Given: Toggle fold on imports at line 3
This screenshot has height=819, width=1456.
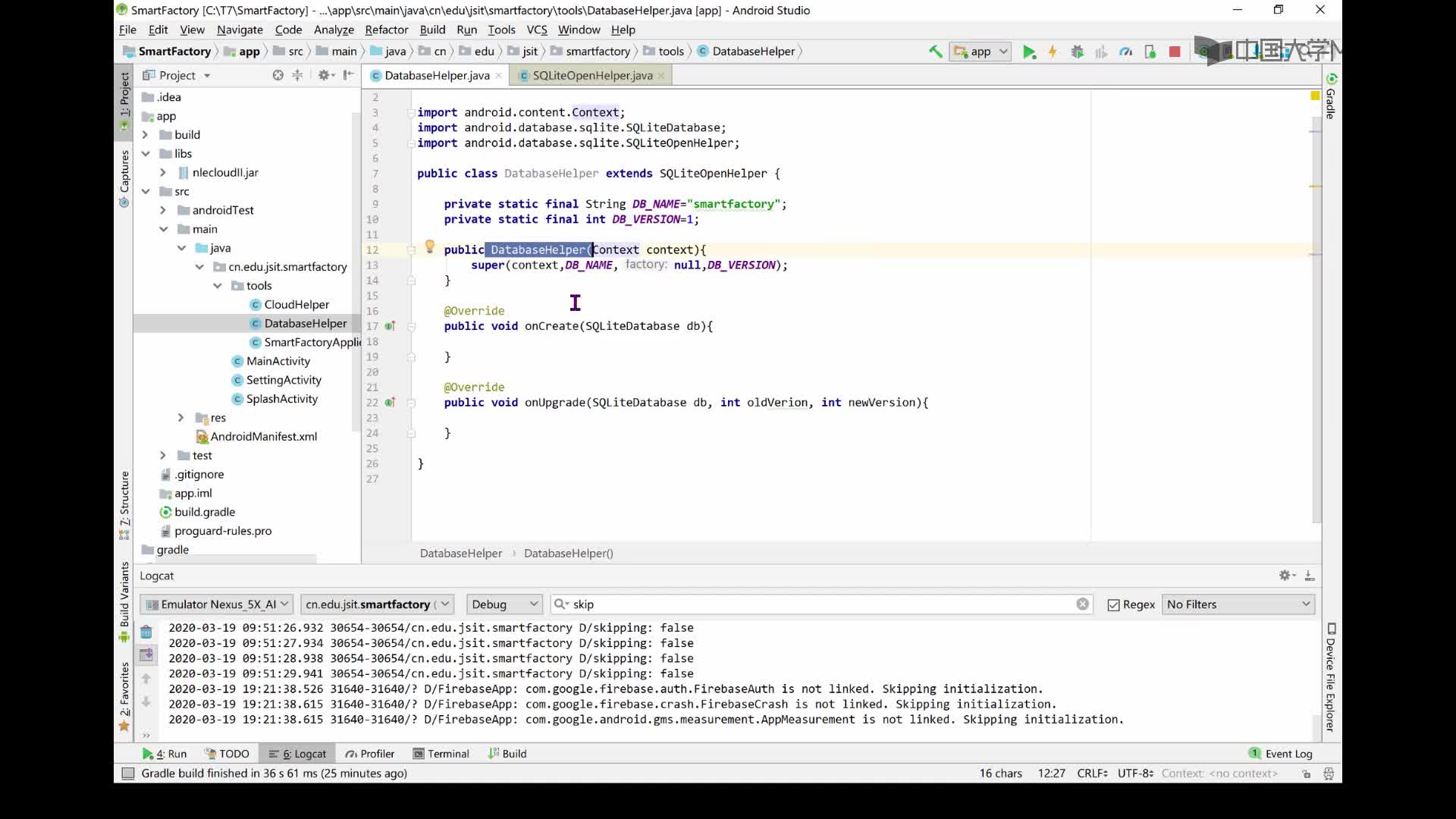Looking at the screenshot, I should click(x=411, y=112).
